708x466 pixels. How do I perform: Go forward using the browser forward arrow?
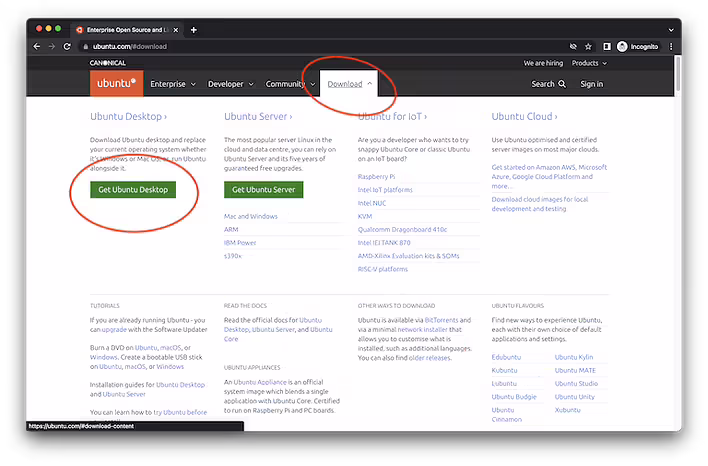[x=52, y=47]
